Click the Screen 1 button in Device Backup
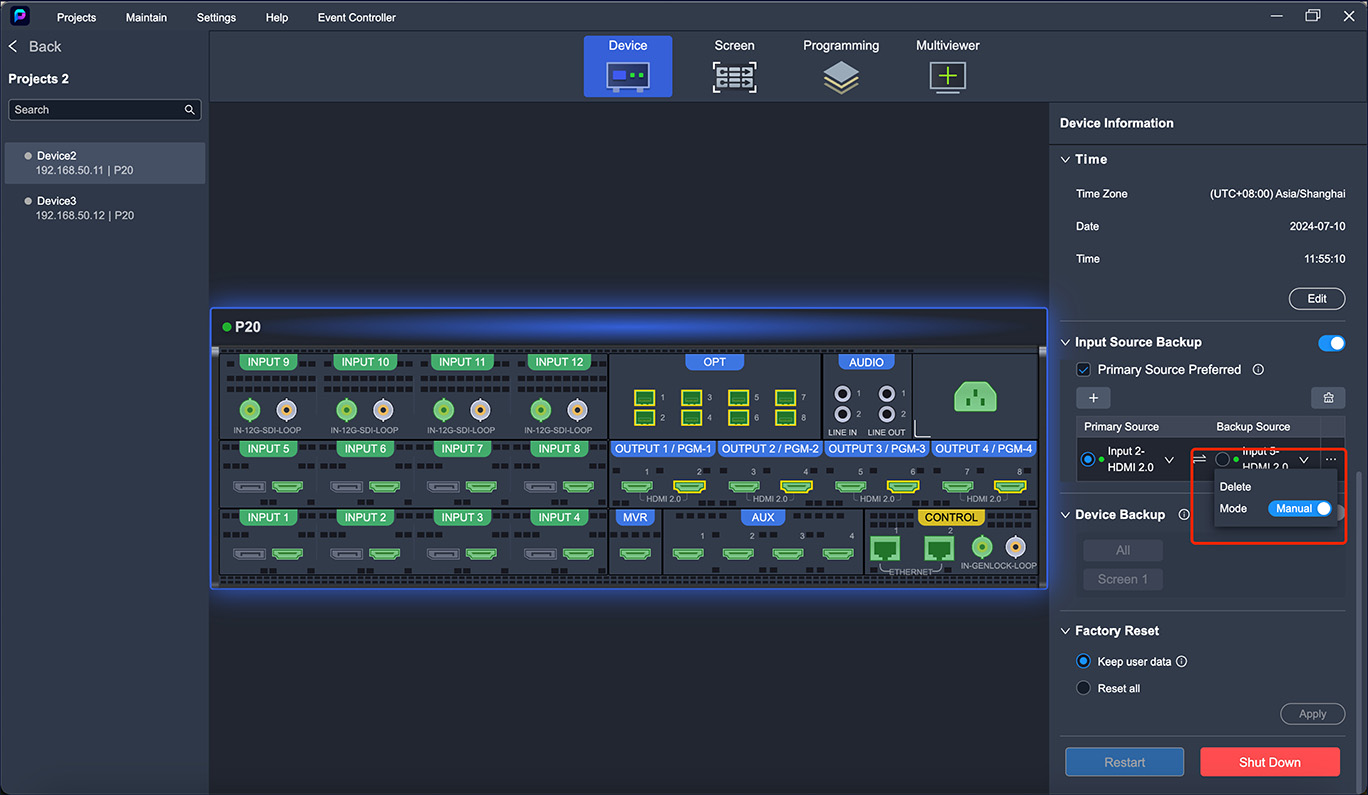 coord(1123,579)
